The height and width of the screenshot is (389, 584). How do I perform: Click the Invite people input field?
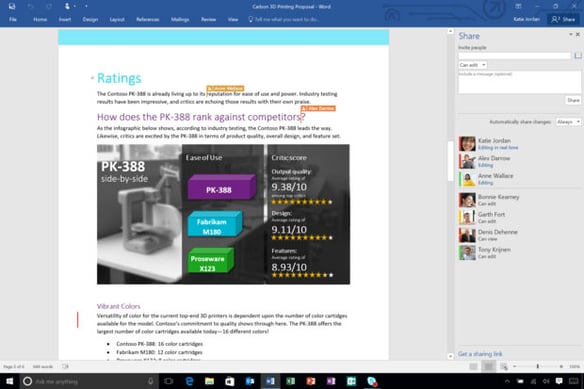pos(514,56)
